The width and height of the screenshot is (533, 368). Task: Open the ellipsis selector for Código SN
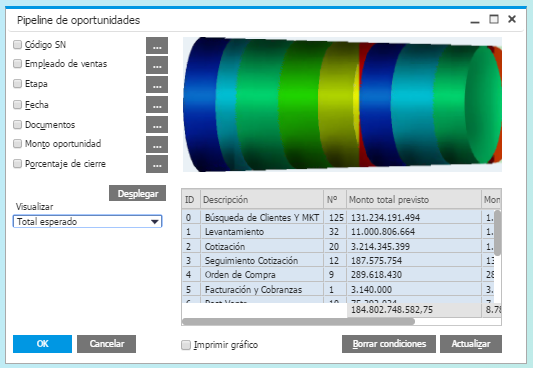click(x=157, y=46)
